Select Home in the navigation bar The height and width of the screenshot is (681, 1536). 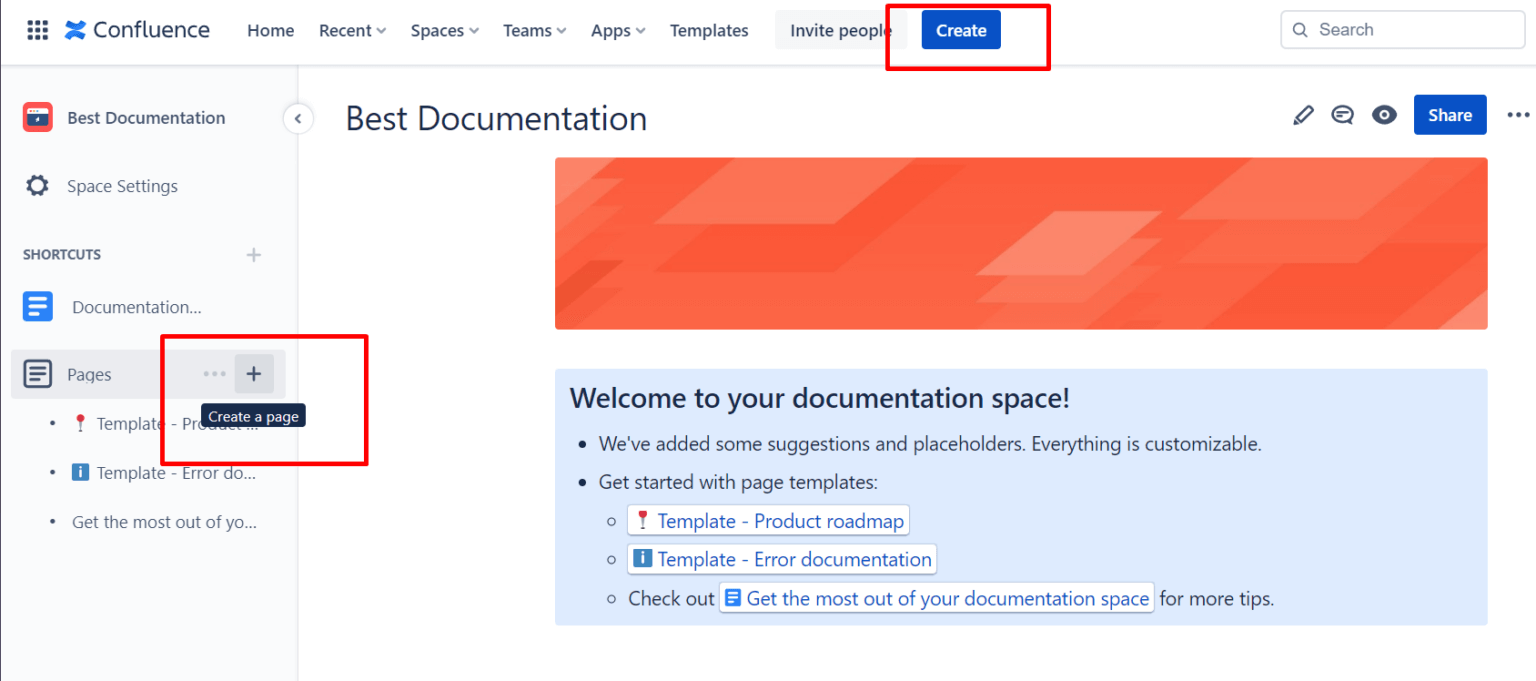(x=270, y=30)
